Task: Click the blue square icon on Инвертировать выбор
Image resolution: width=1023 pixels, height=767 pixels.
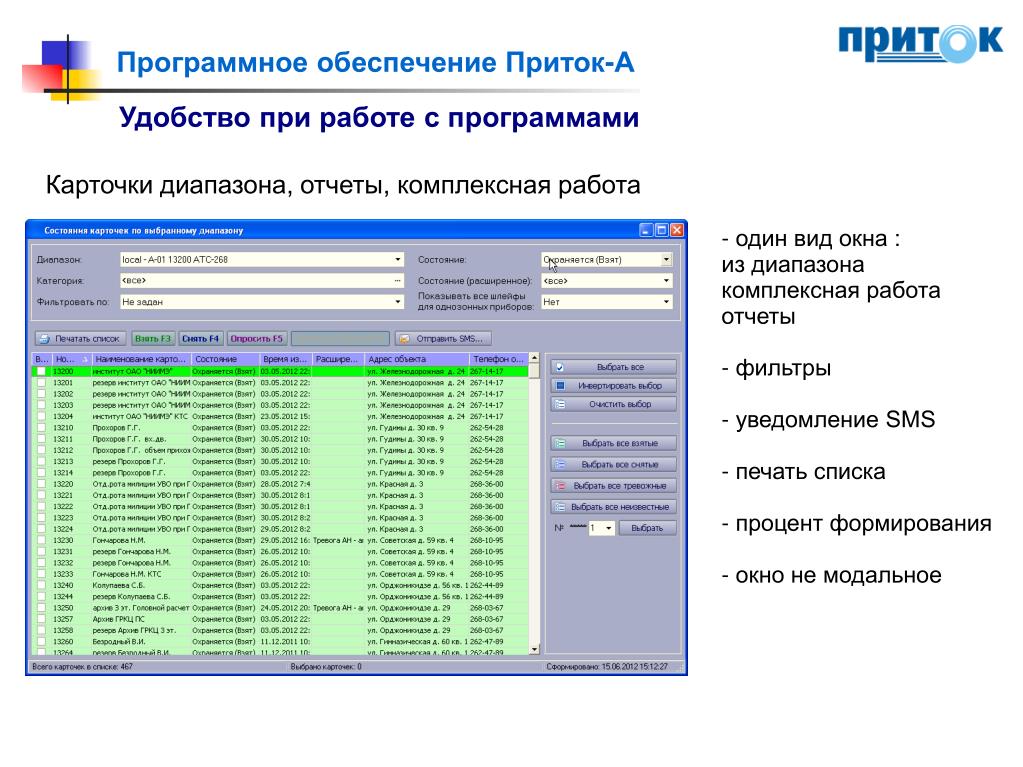Action: 560,385
